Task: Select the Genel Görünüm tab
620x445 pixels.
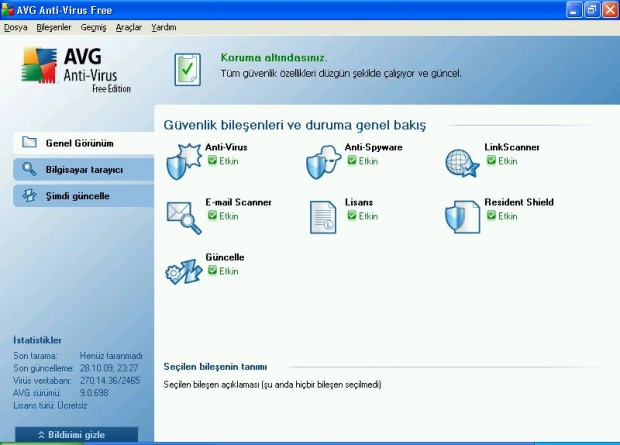Action: coord(84,143)
